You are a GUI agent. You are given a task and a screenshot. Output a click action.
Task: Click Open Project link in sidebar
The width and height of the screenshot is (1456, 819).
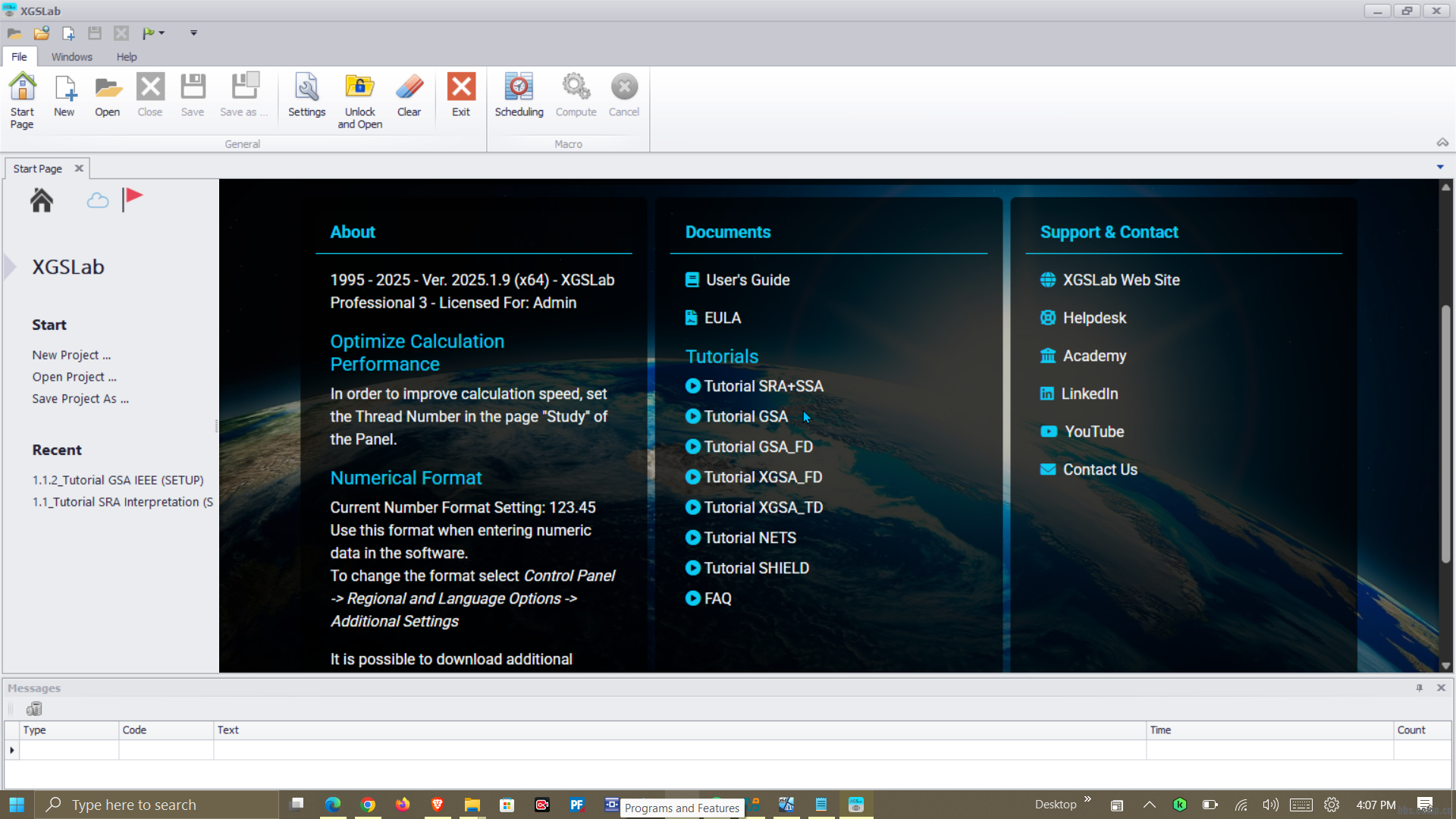(74, 377)
